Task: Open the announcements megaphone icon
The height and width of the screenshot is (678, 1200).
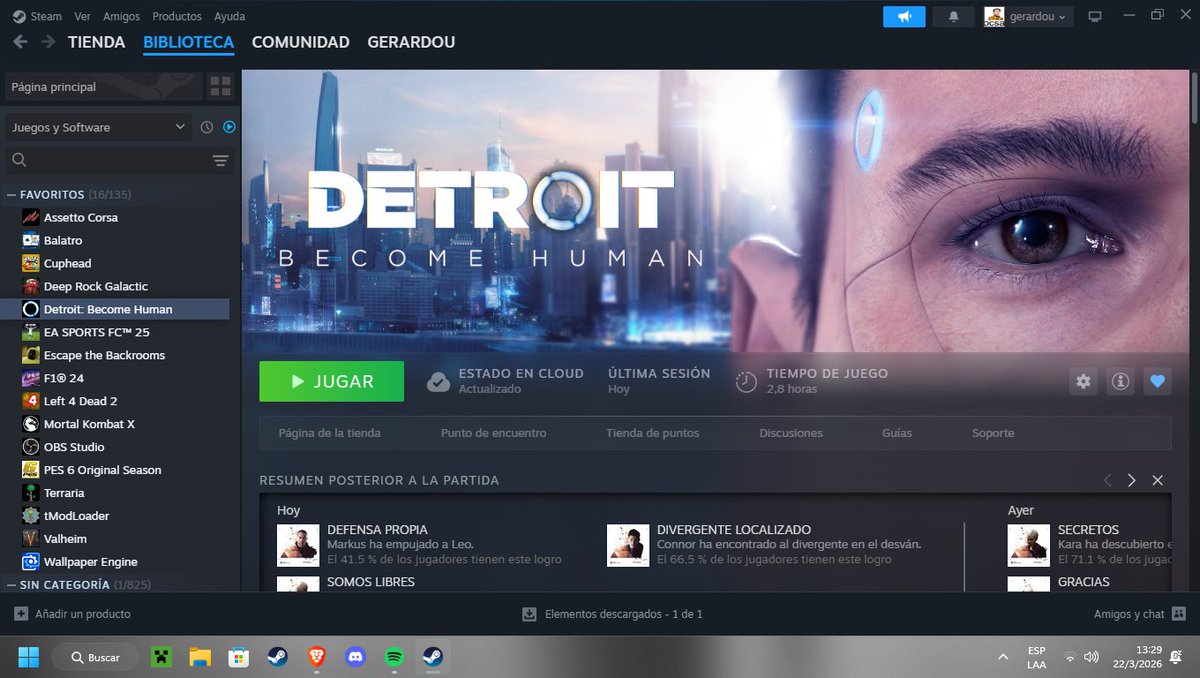Action: (x=904, y=16)
